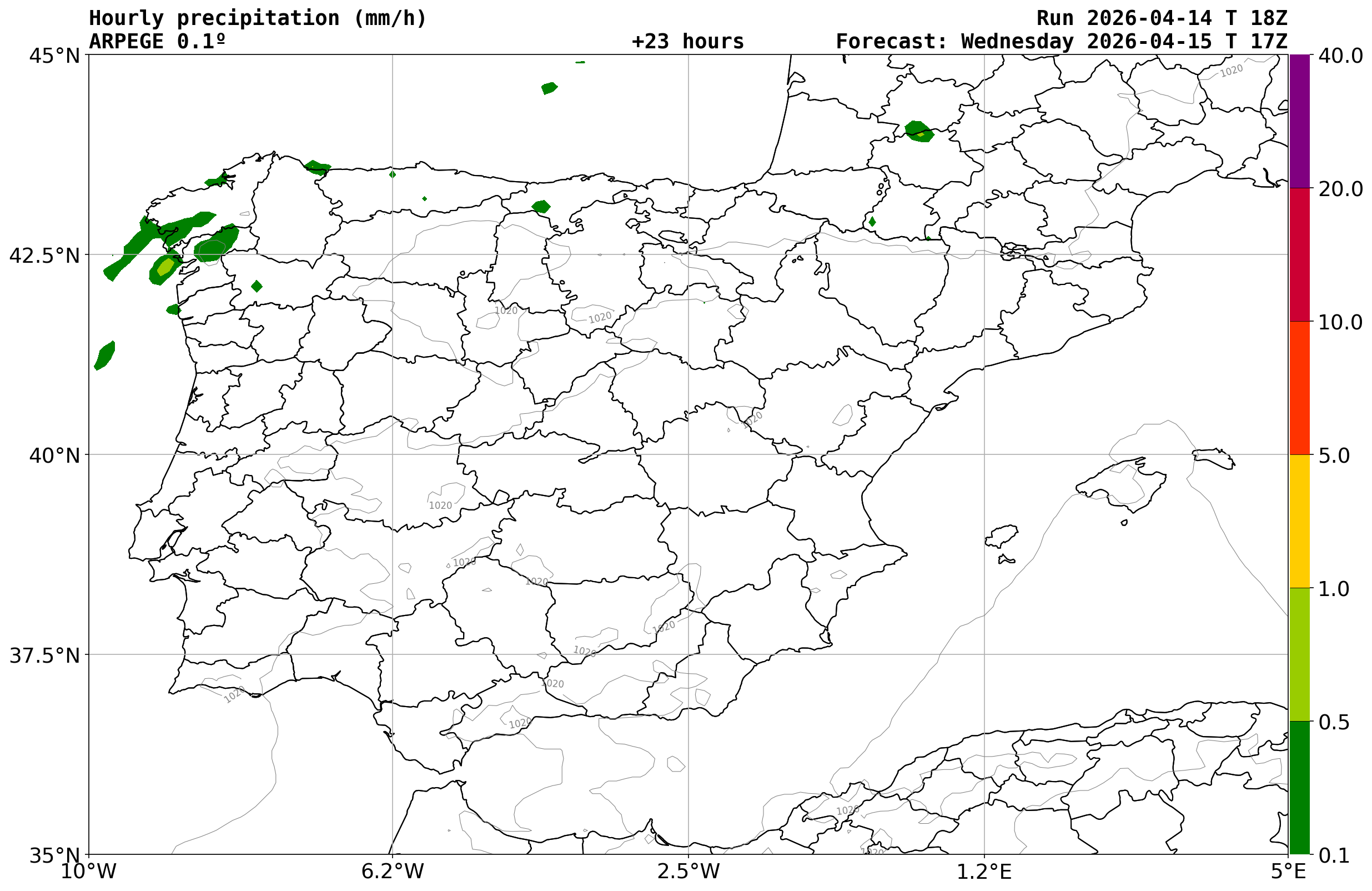Image resolution: width=1372 pixels, height=891 pixels.
Task: Click the crimson 10–20 colorbar segment
Action: [1299, 254]
